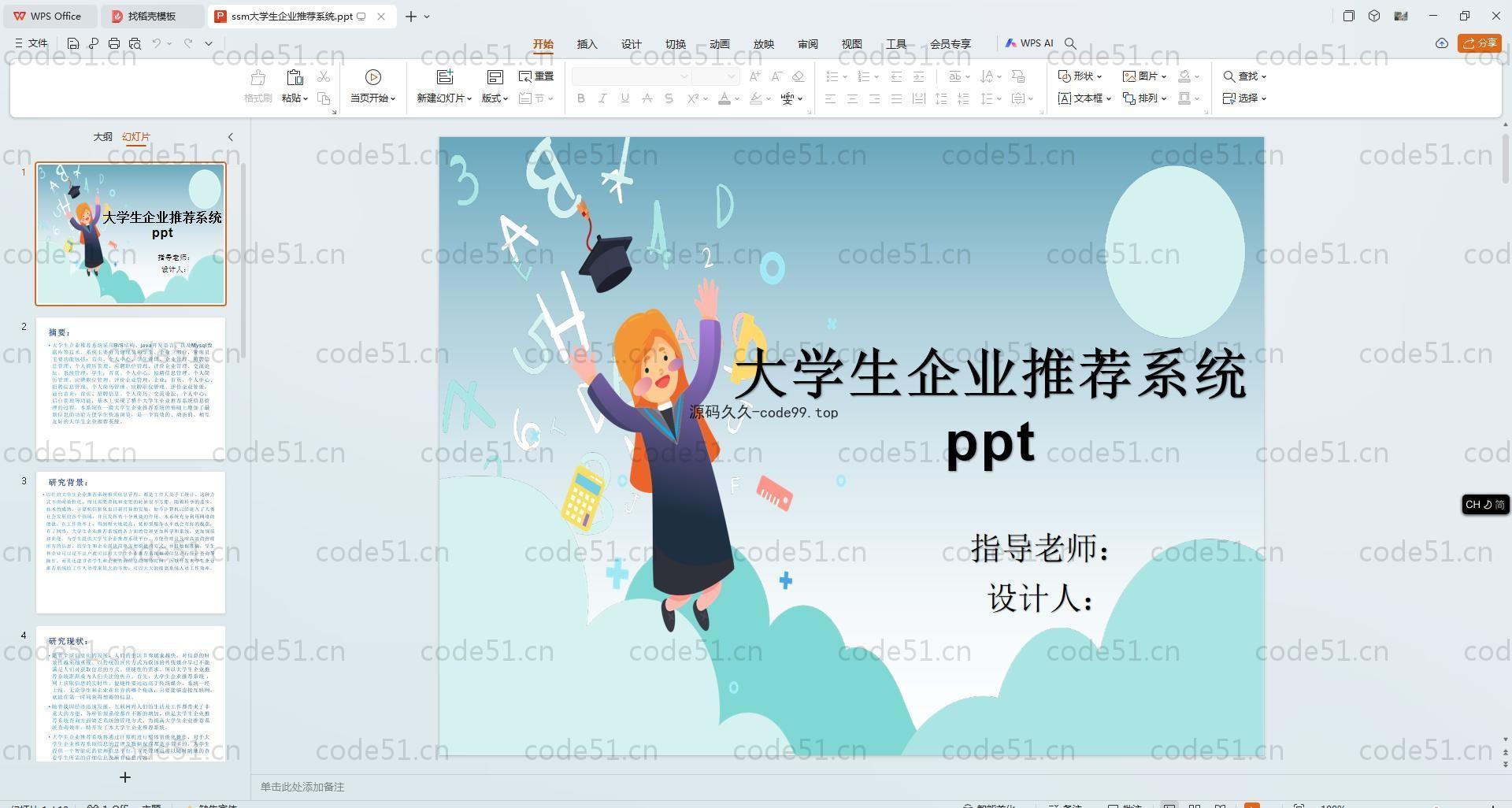Screen dimensions: 1512x808
Task: Switch to the 插入 (Insert) tab
Action: coord(587,44)
